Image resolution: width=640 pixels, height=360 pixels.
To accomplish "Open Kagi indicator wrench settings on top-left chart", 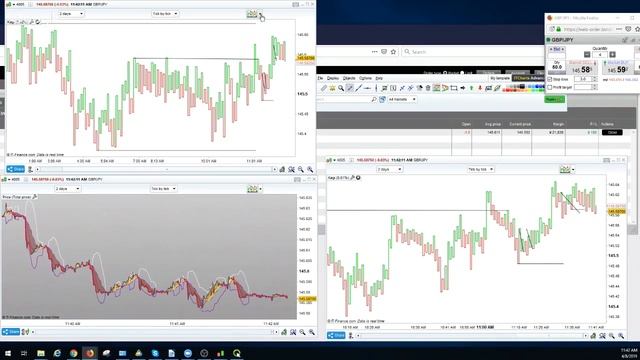I will point(31,22).
